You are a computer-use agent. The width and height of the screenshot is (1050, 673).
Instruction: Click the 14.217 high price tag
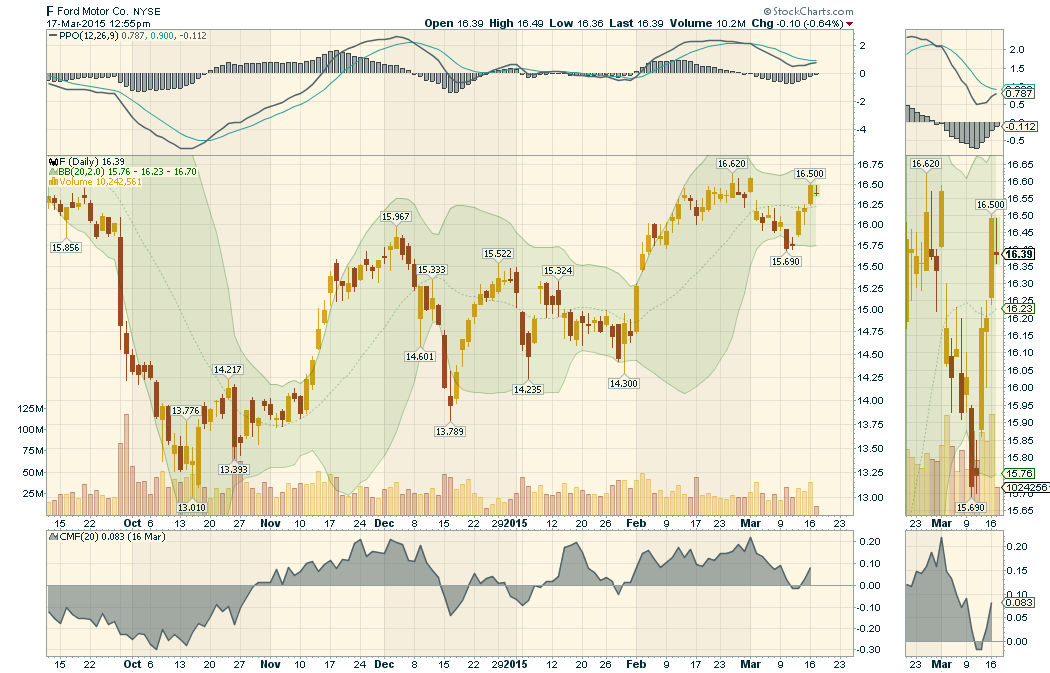click(x=228, y=369)
